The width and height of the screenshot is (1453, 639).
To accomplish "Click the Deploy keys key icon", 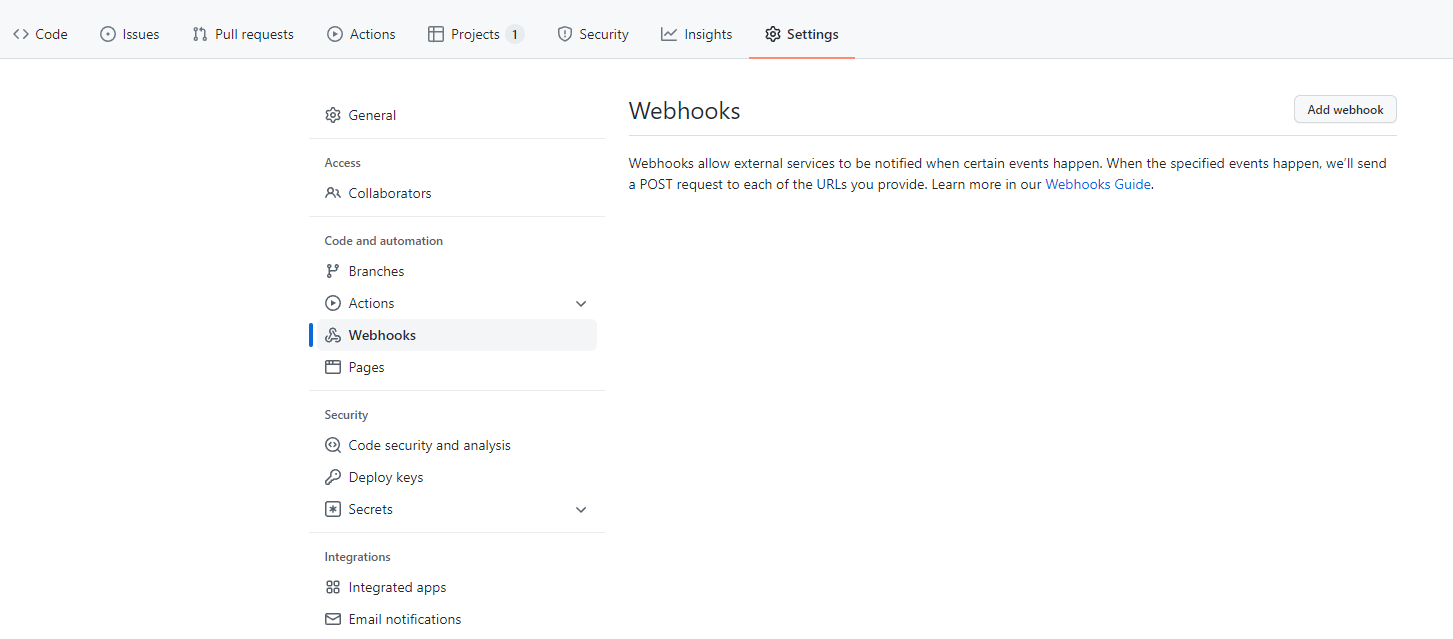I will tap(333, 477).
